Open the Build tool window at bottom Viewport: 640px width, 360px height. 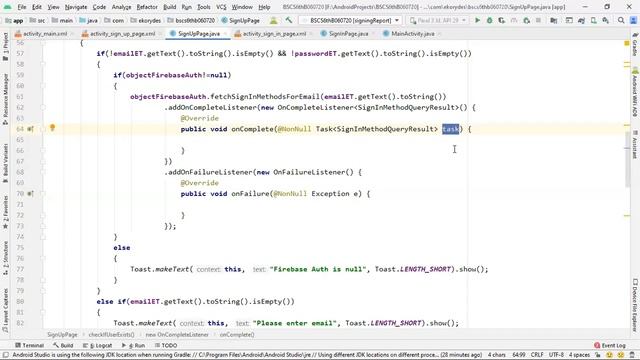62,345
